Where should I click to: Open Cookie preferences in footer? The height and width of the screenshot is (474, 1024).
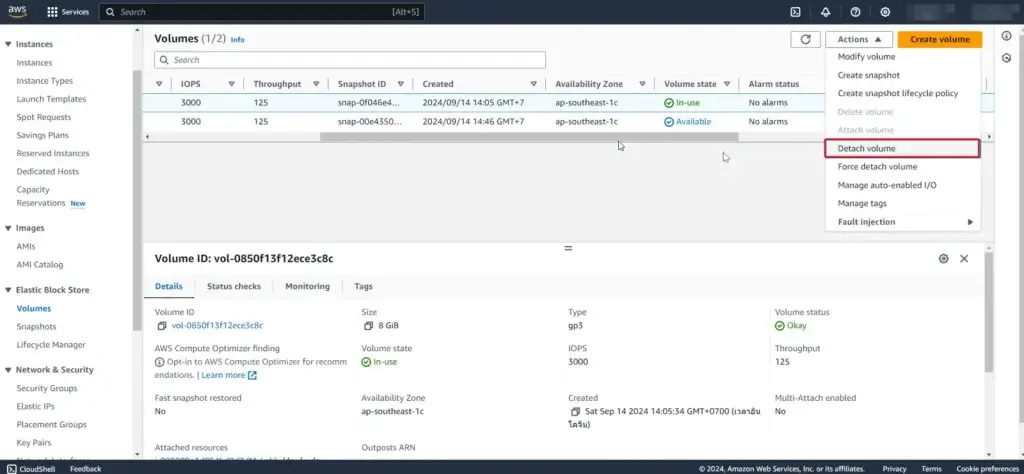[987, 469]
